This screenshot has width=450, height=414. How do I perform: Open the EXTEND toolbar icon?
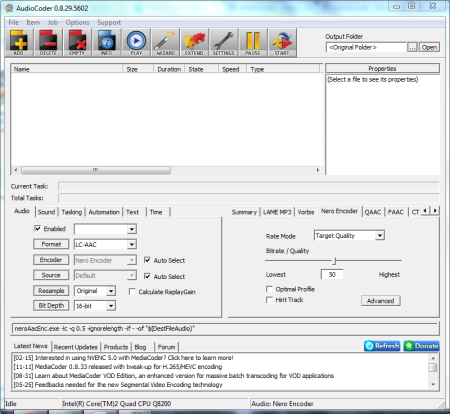194,43
